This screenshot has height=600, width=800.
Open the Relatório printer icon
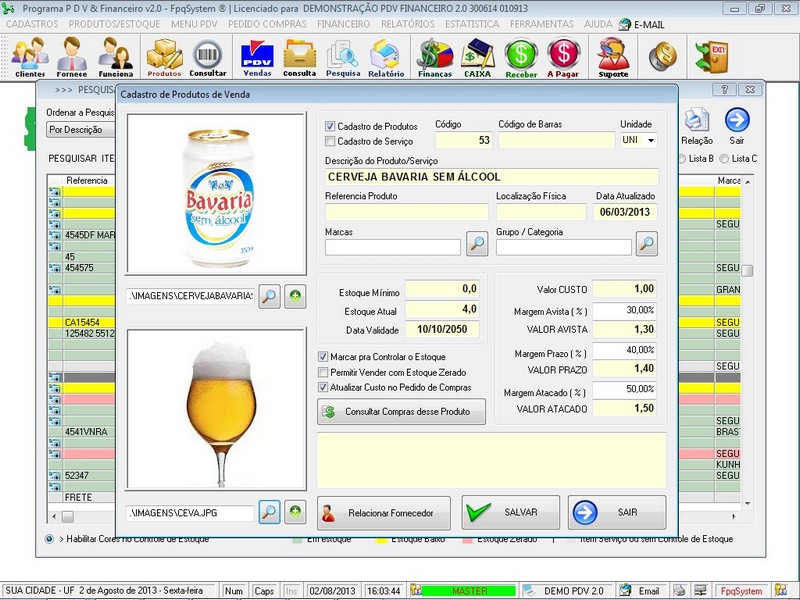point(386,57)
